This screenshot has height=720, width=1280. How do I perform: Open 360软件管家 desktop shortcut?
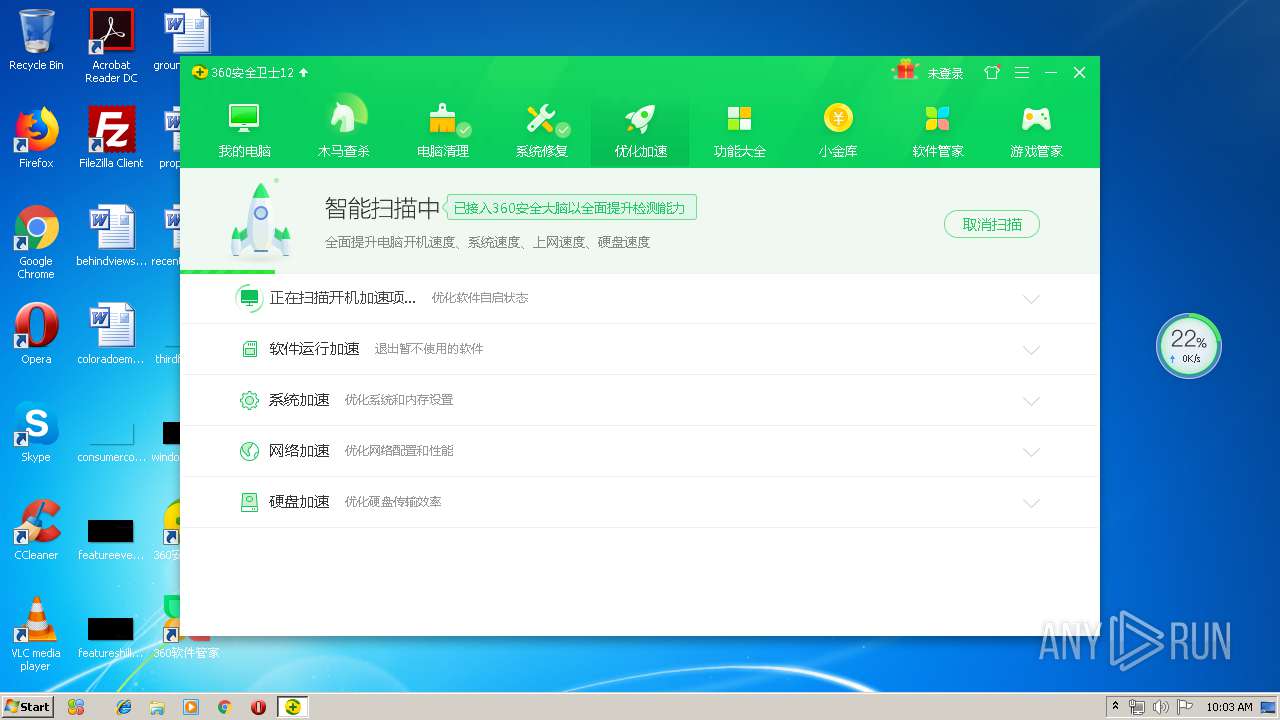(186, 628)
